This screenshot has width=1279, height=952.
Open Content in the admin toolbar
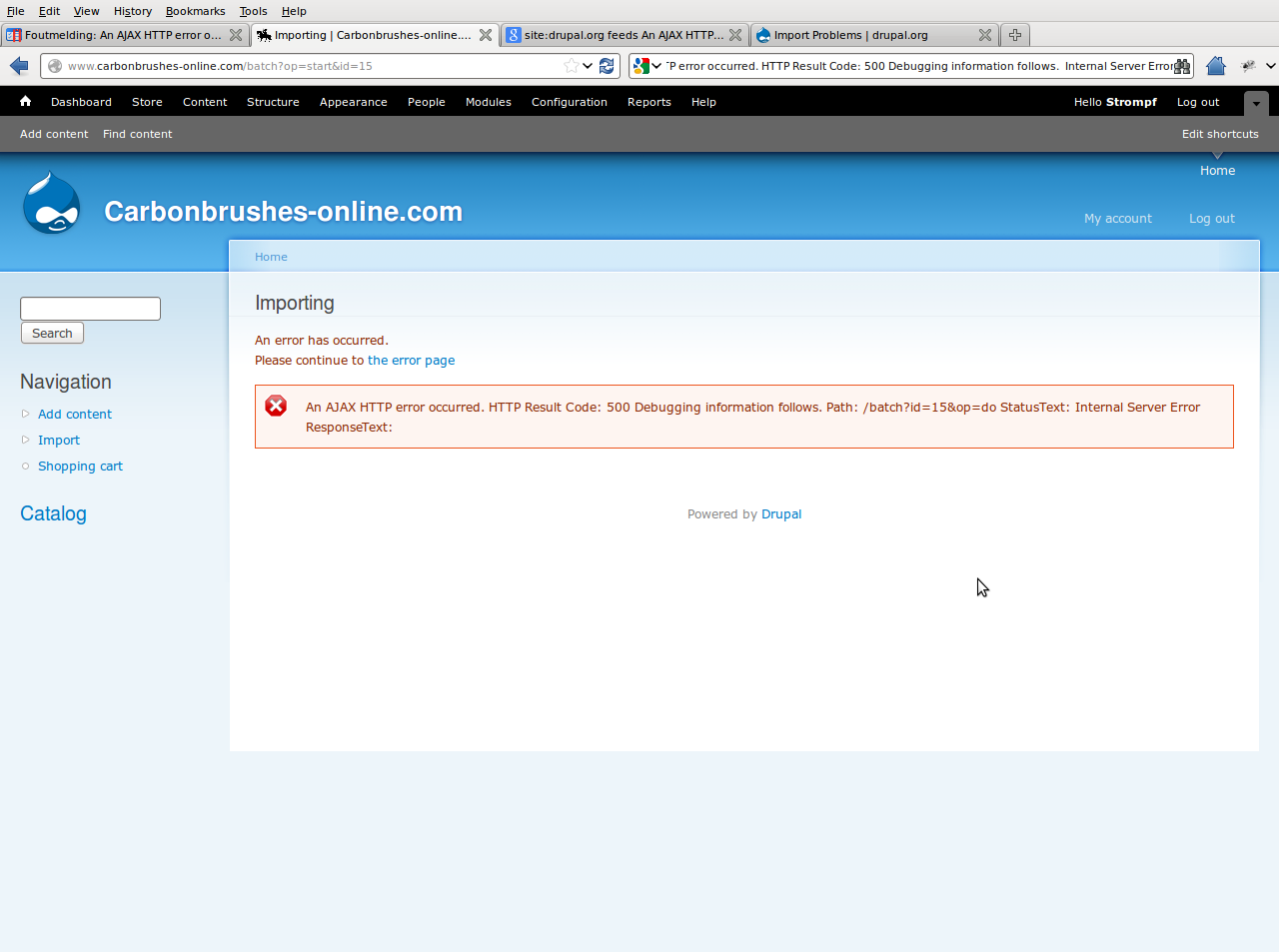205,102
